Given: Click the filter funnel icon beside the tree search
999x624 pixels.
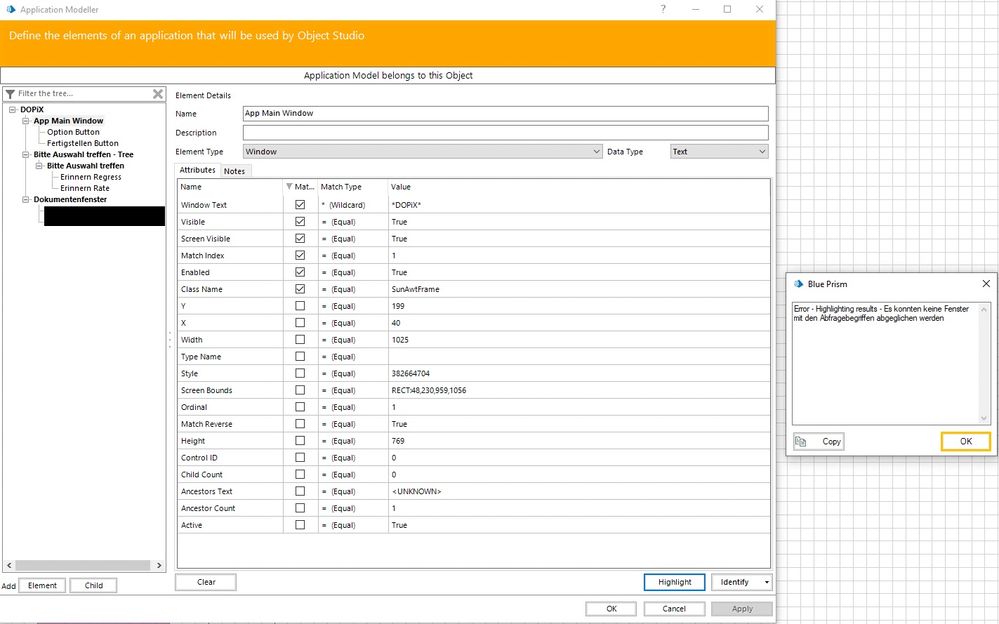Looking at the screenshot, I should pyautogui.click(x=11, y=94).
